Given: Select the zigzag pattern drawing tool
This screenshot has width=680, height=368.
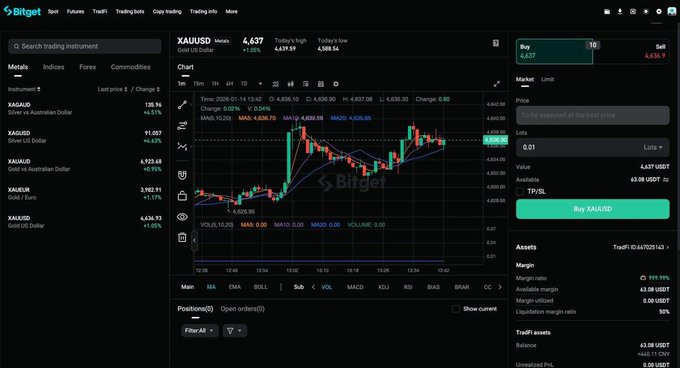Looking at the screenshot, I should [182, 147].
